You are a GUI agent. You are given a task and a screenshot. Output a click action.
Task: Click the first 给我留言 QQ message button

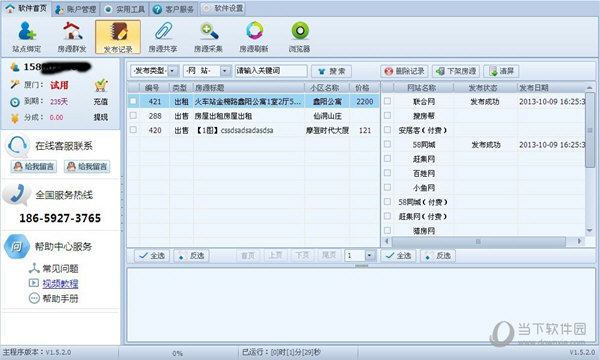point(34,166)
